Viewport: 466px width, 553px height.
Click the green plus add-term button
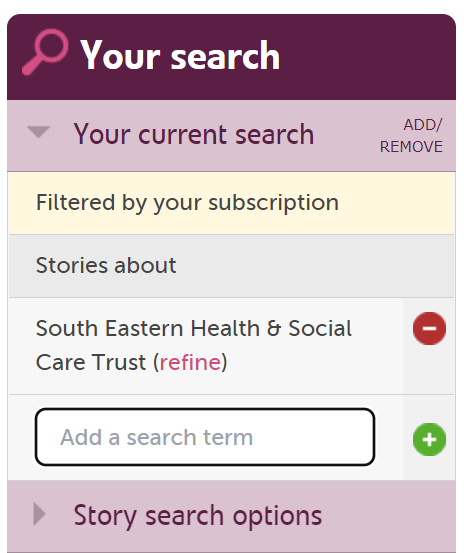pos(429,439)
